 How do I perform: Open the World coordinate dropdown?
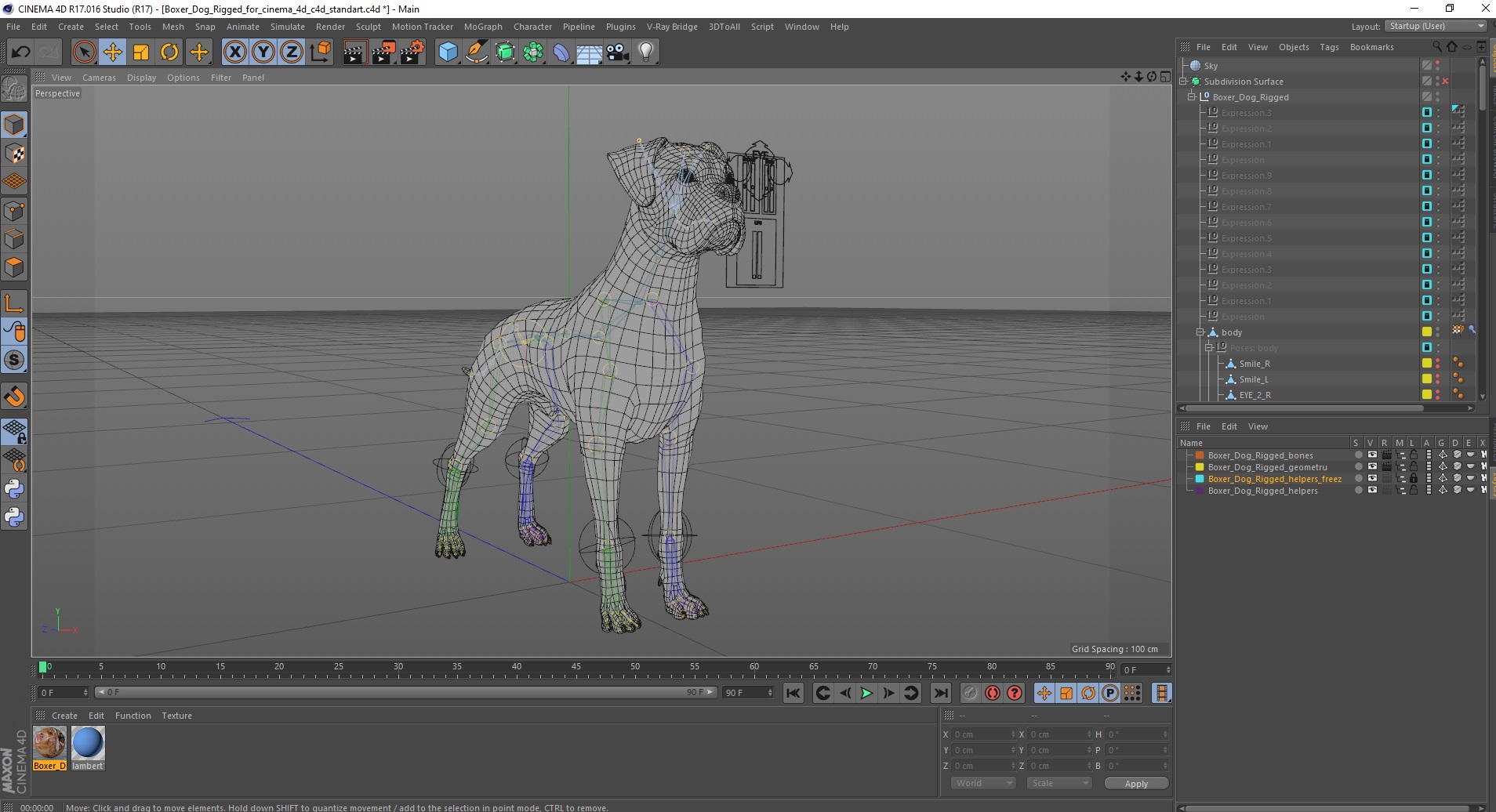click(x=983, y=783)
